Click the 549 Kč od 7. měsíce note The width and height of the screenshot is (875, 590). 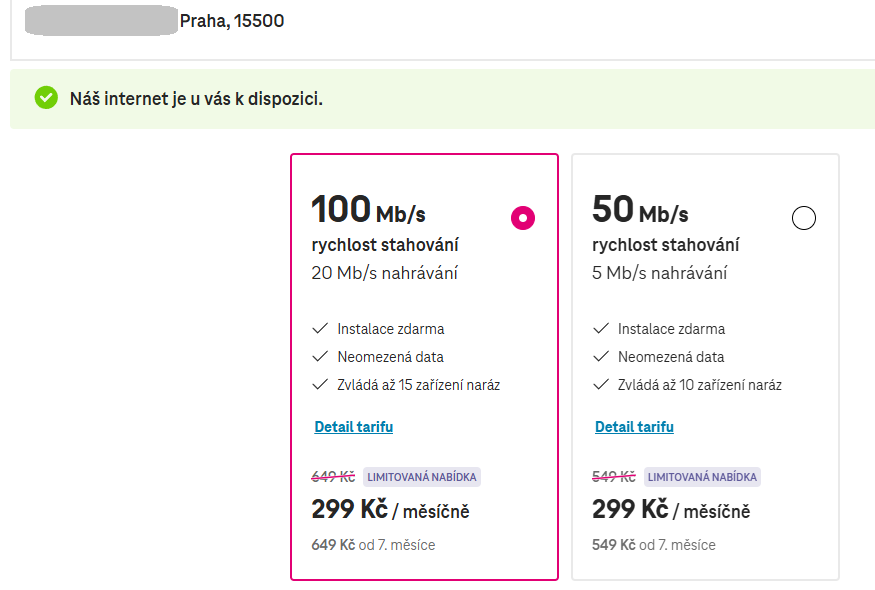[653, 545]
